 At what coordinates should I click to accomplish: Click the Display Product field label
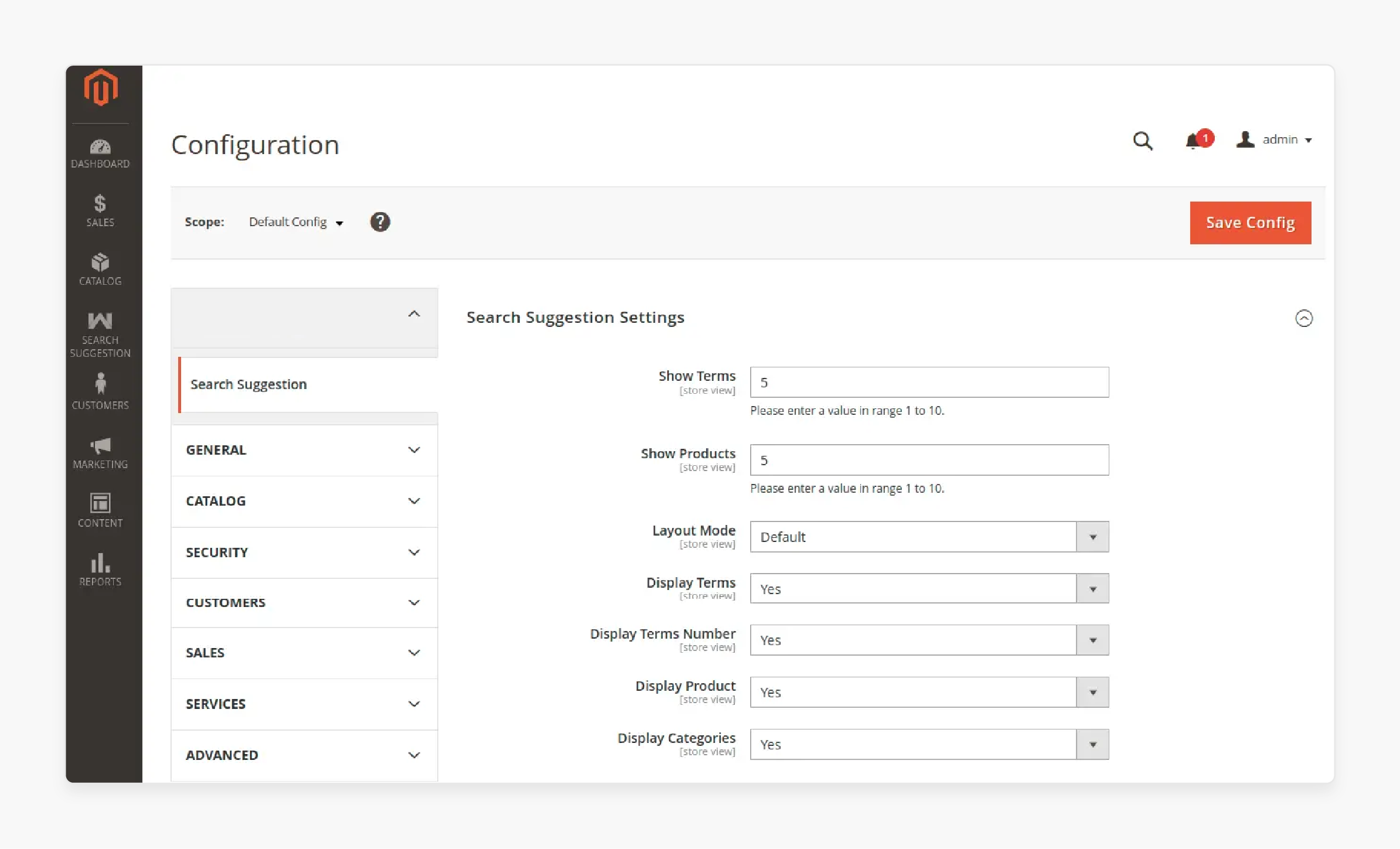(x=686, y=686)
